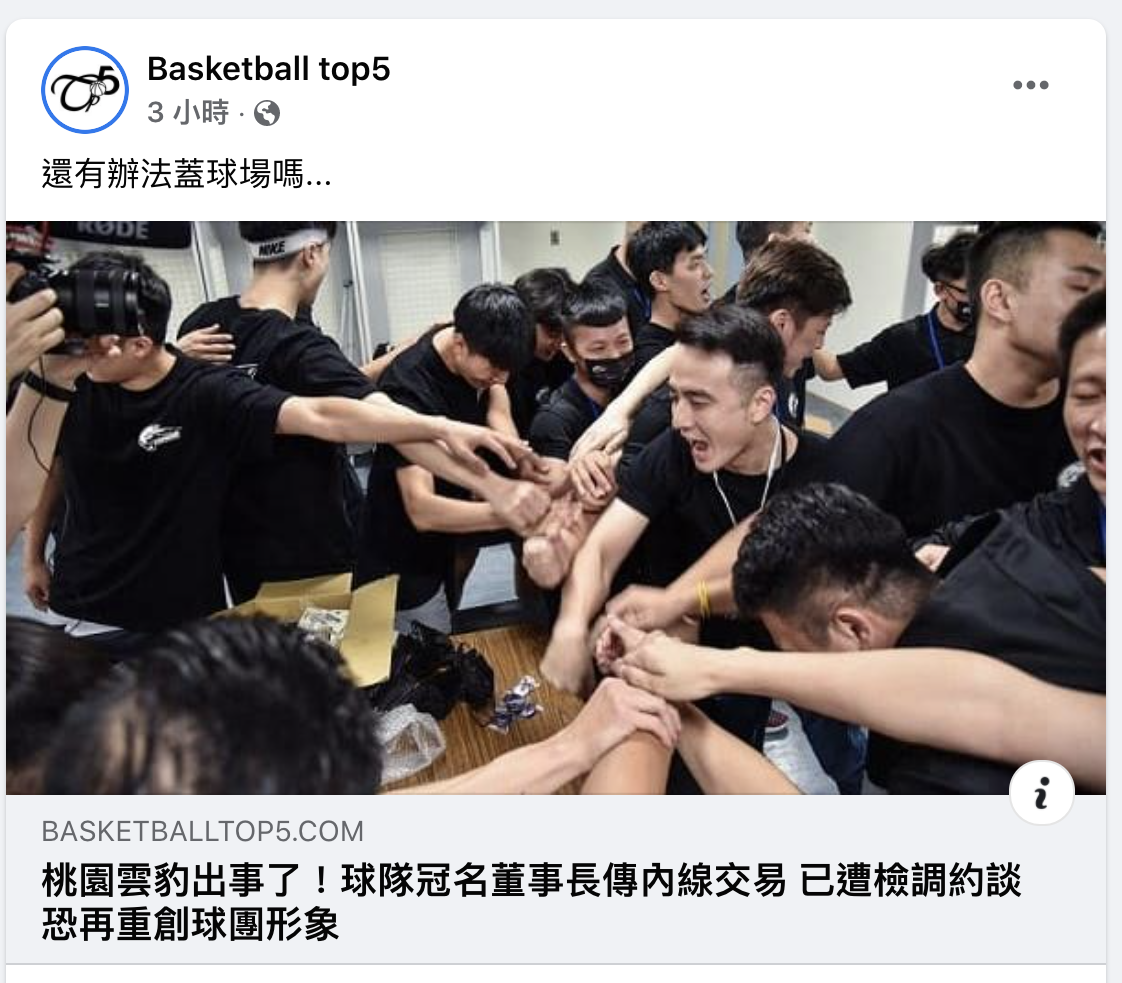Image resolution: width=1122 pixels, height=983 pixels.
Task: Click the info "i" icon on preview
Action: pos(1041,793)
